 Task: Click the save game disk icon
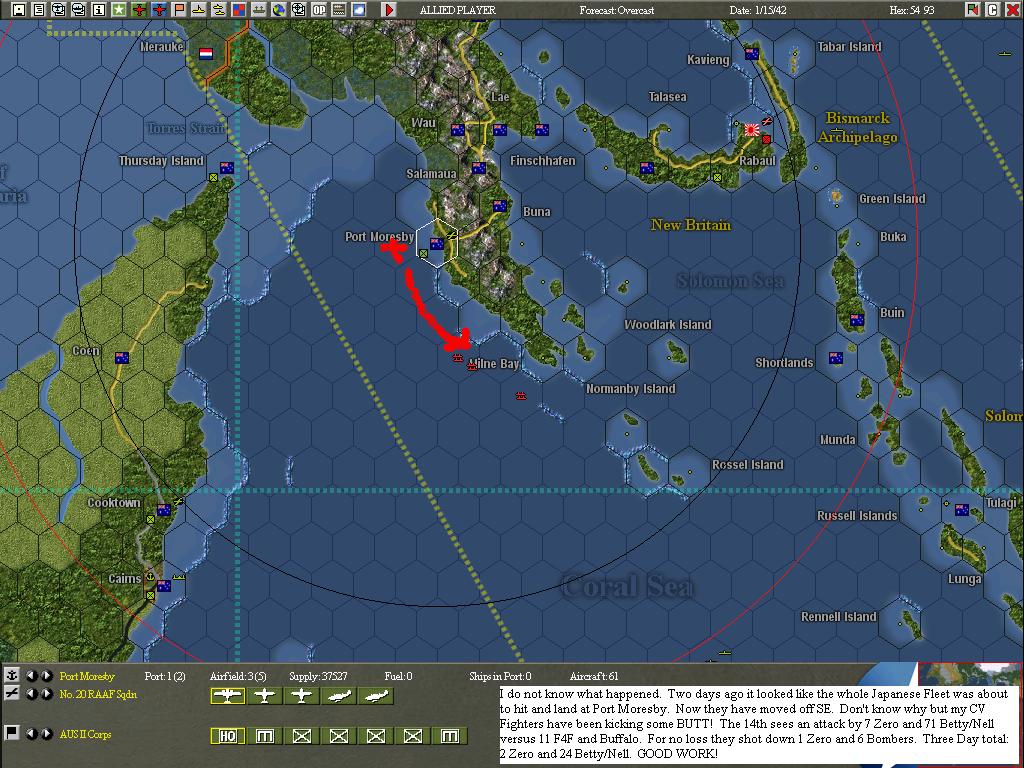(20, 10)
